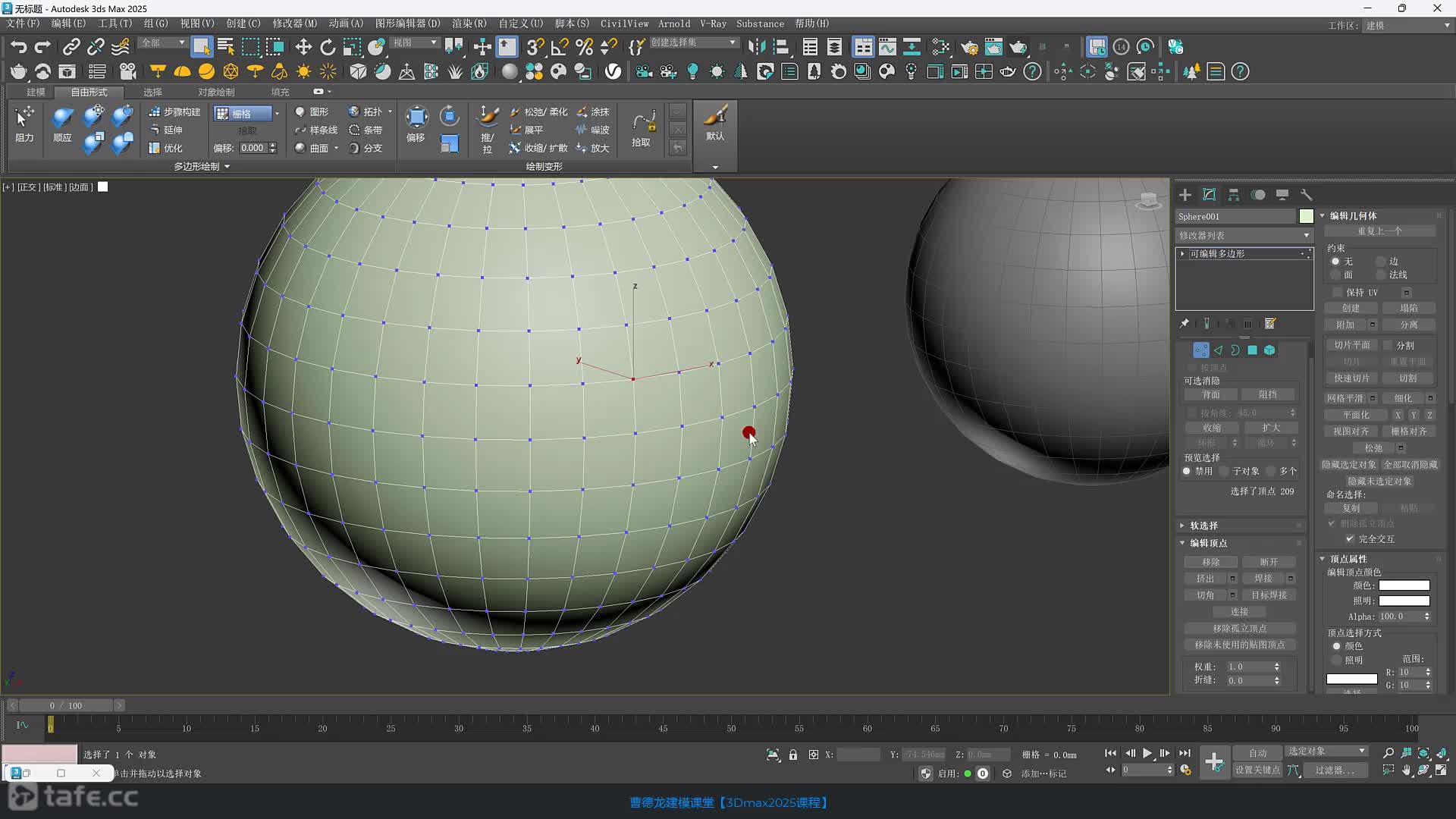Click the teapot primitive icon
Image resolution: width=1456 pixels, height=819 pixels.
coord(18,72)
